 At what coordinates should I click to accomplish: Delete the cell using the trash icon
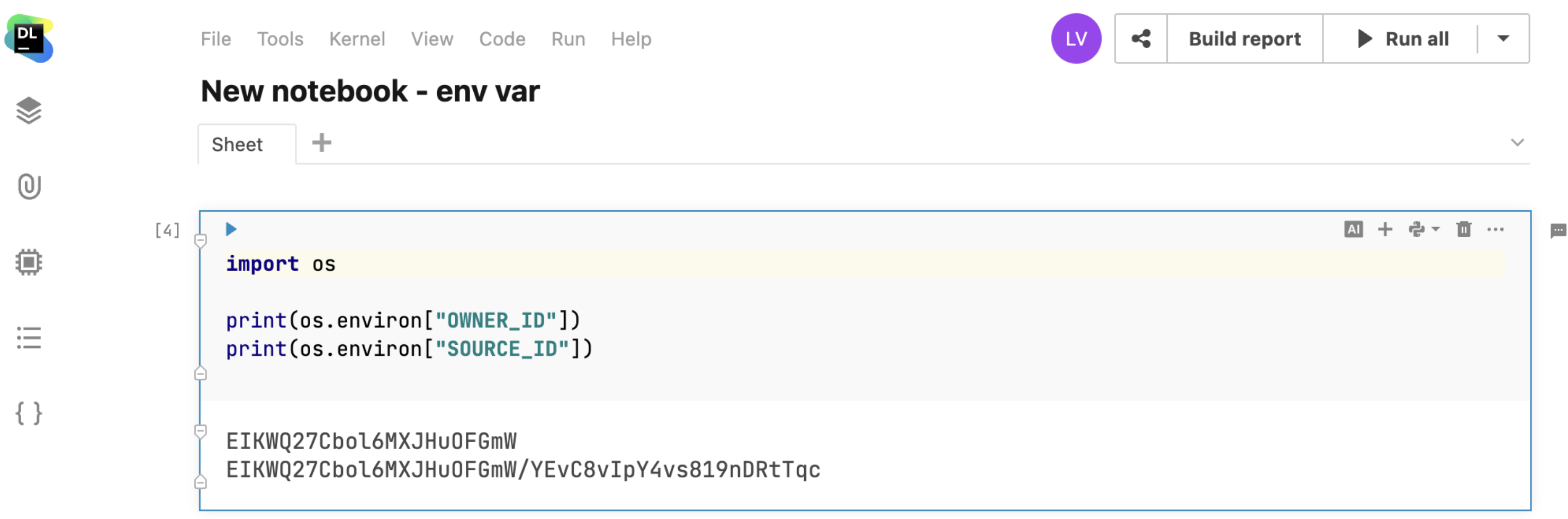1464,229
